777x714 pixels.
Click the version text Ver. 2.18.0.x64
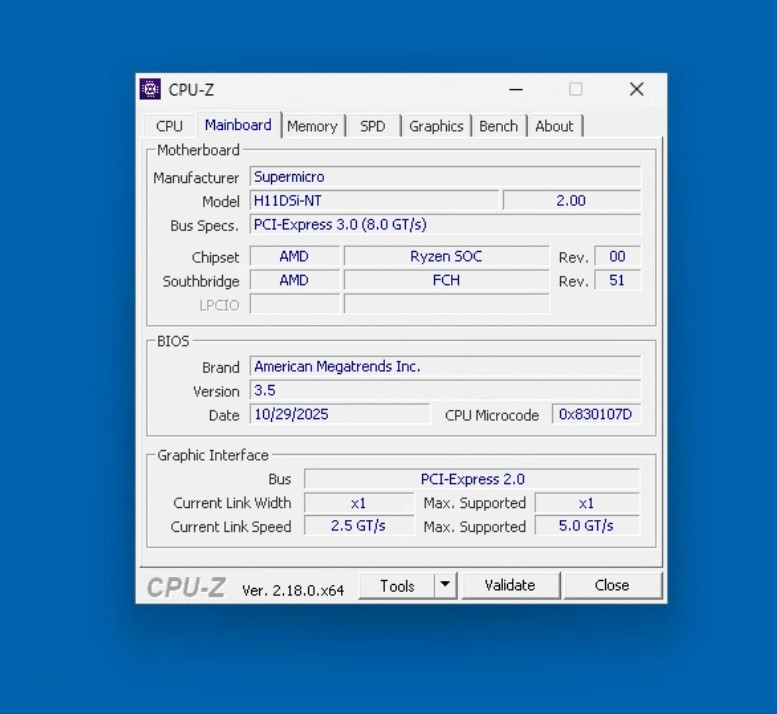tap(293, 590)
